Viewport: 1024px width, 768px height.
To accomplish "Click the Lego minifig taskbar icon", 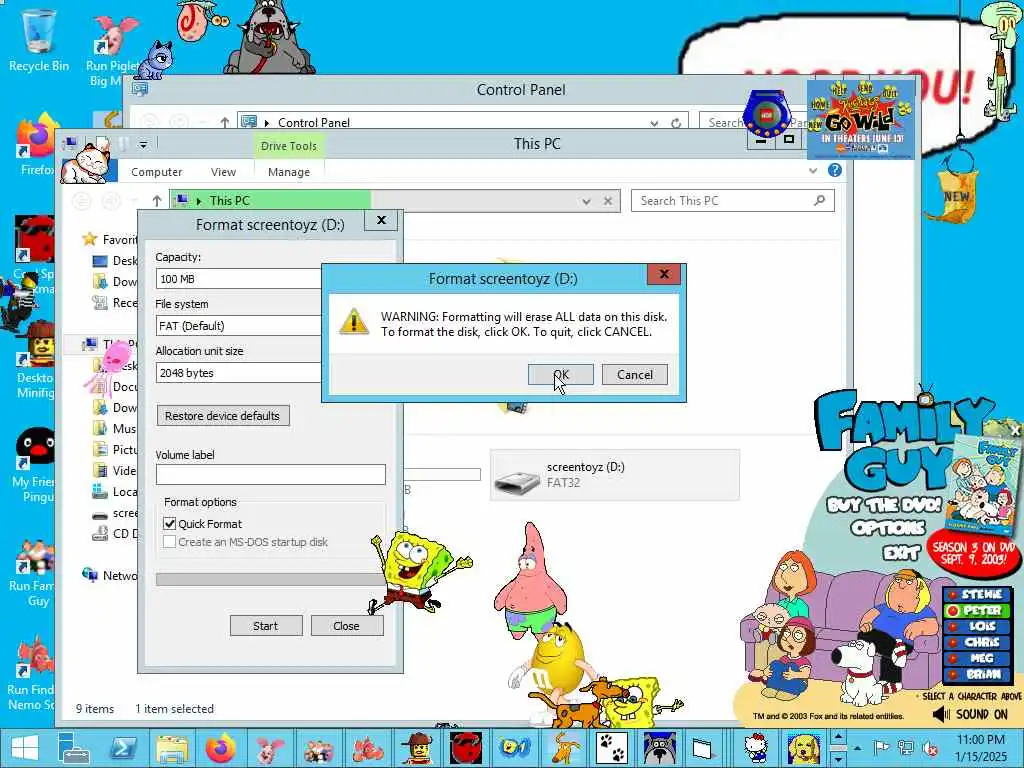I will 416,748.
